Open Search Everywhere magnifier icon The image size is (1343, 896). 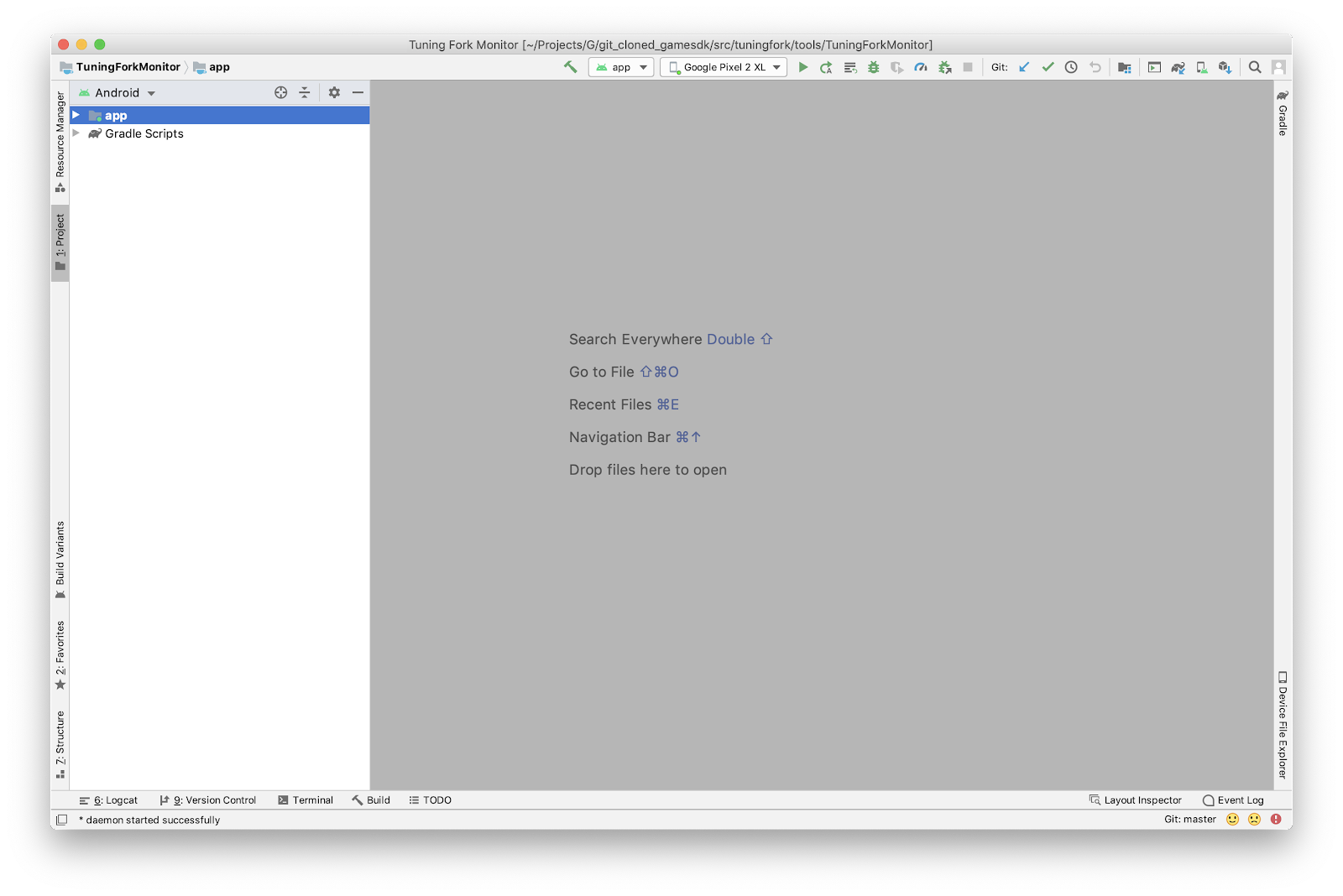[1255, 67]
